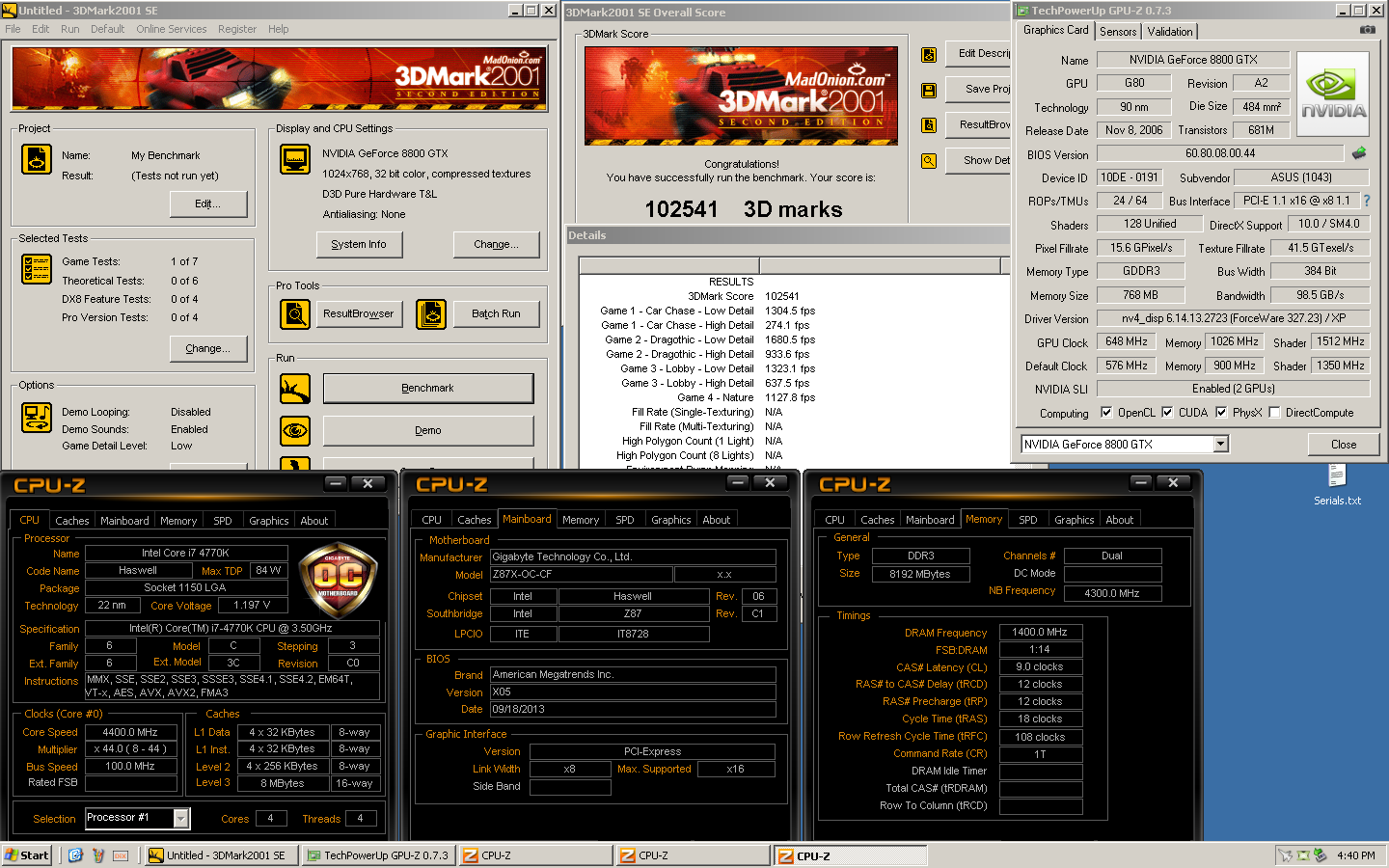This screenshot has height=868, width=1389.
Task: Click the Benchmark button
Action: pos(427,388)
